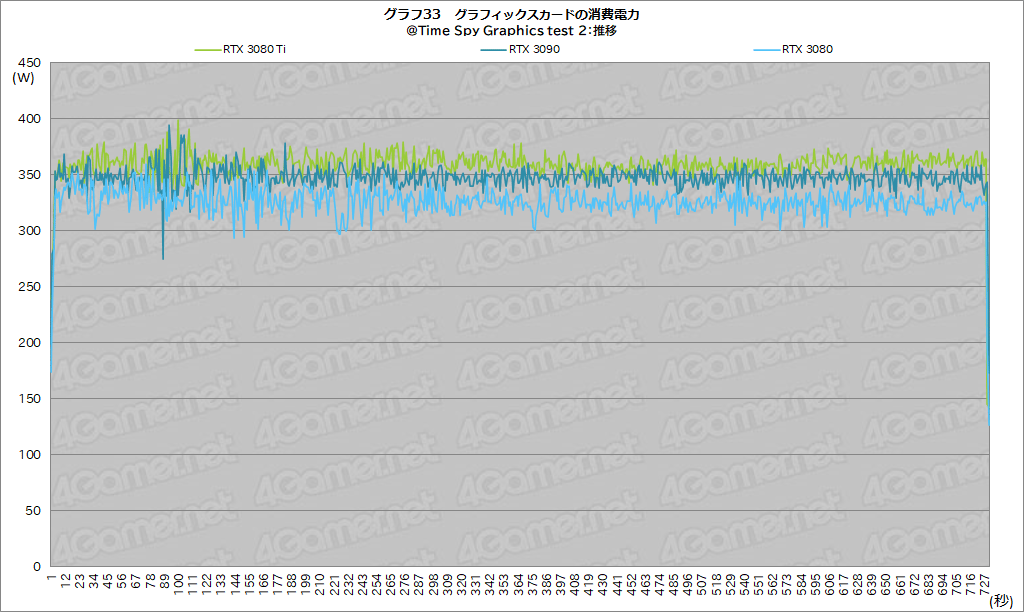Click the 250 y-axis label
Screen dimensions: 1024x612
click(x=29, y=287)
